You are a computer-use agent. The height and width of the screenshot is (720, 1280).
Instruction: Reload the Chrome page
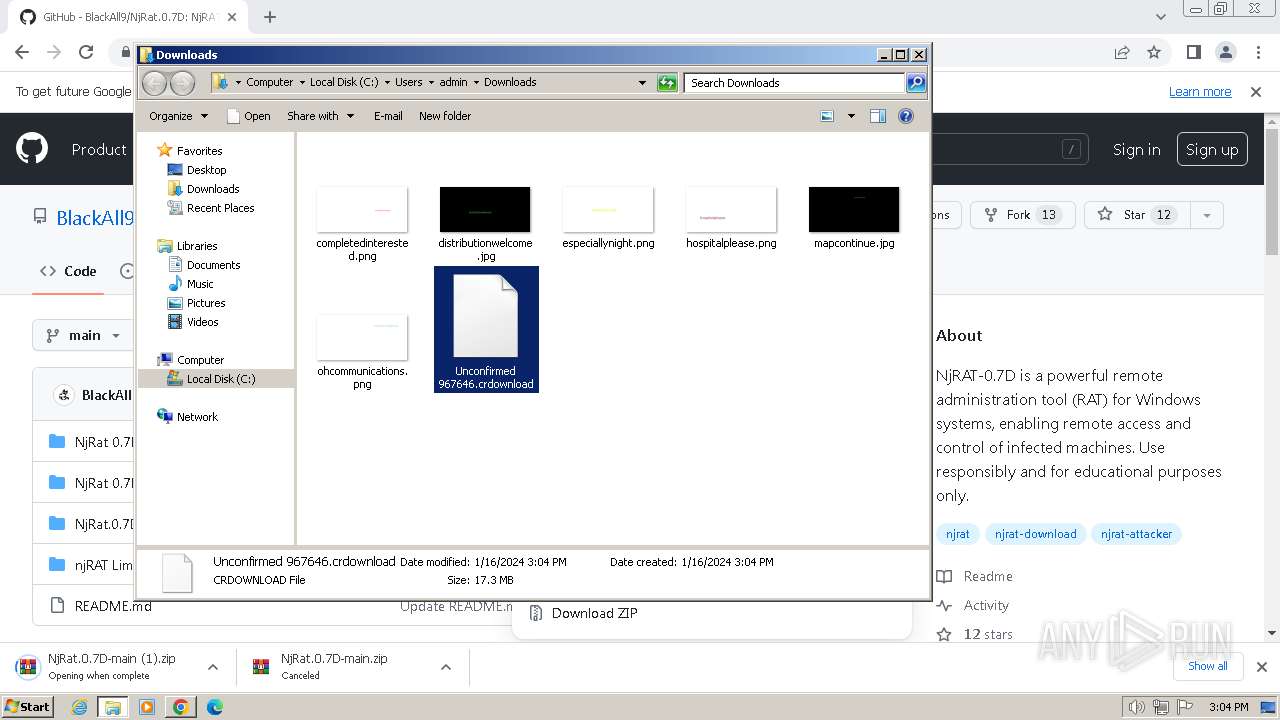click(86, 53)
